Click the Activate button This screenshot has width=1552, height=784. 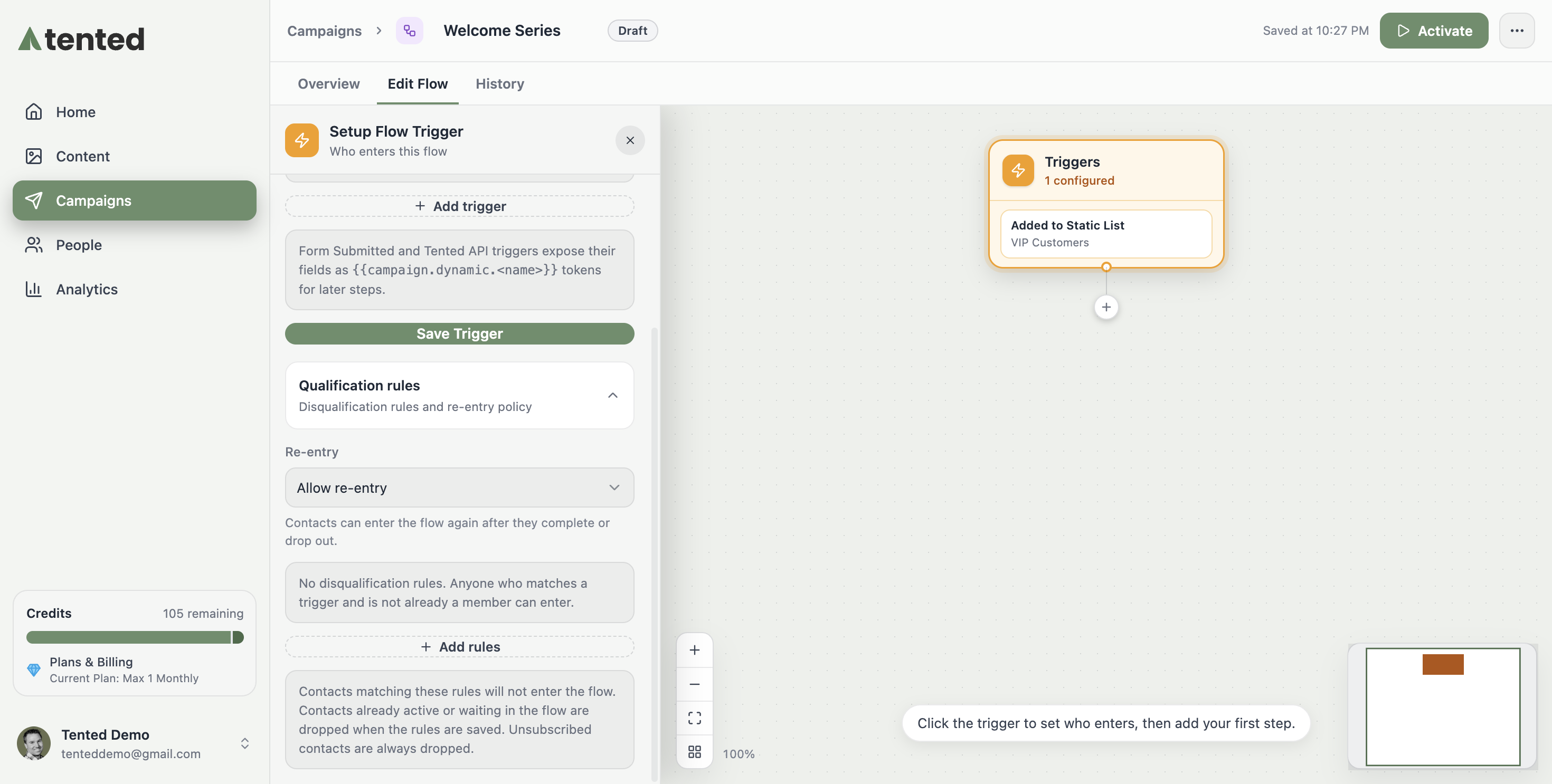(1433, 31)
